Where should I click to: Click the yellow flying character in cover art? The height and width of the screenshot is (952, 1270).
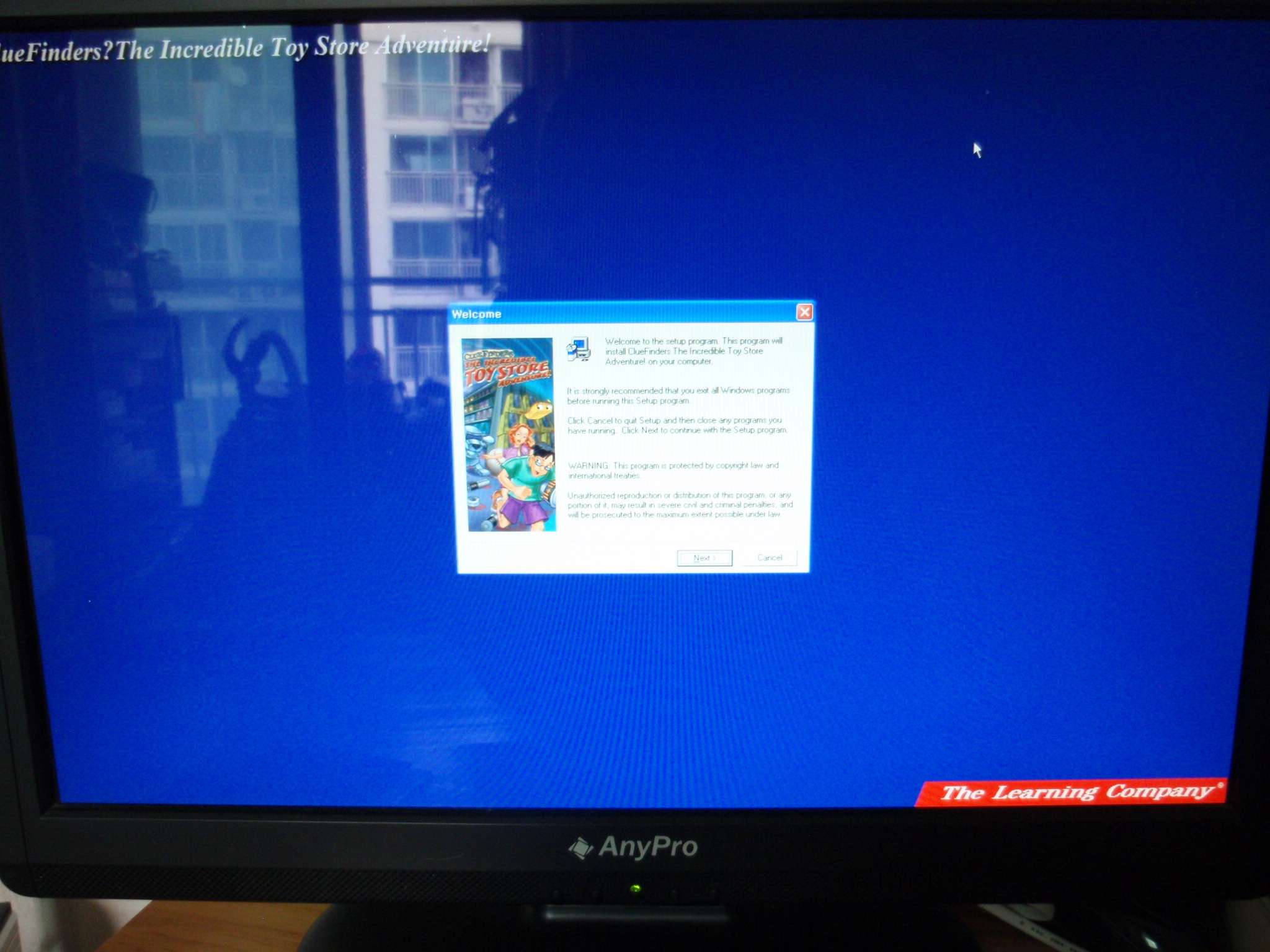540,410
